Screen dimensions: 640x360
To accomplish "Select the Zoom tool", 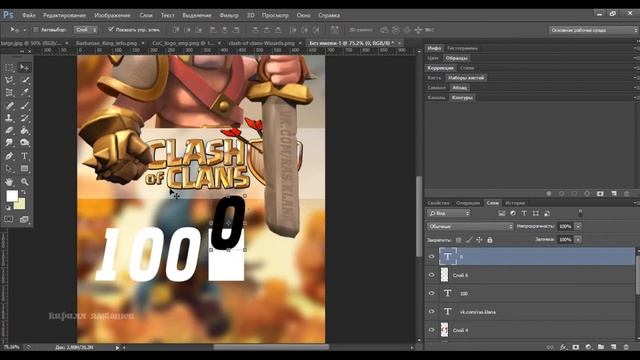I will (24, 182).
